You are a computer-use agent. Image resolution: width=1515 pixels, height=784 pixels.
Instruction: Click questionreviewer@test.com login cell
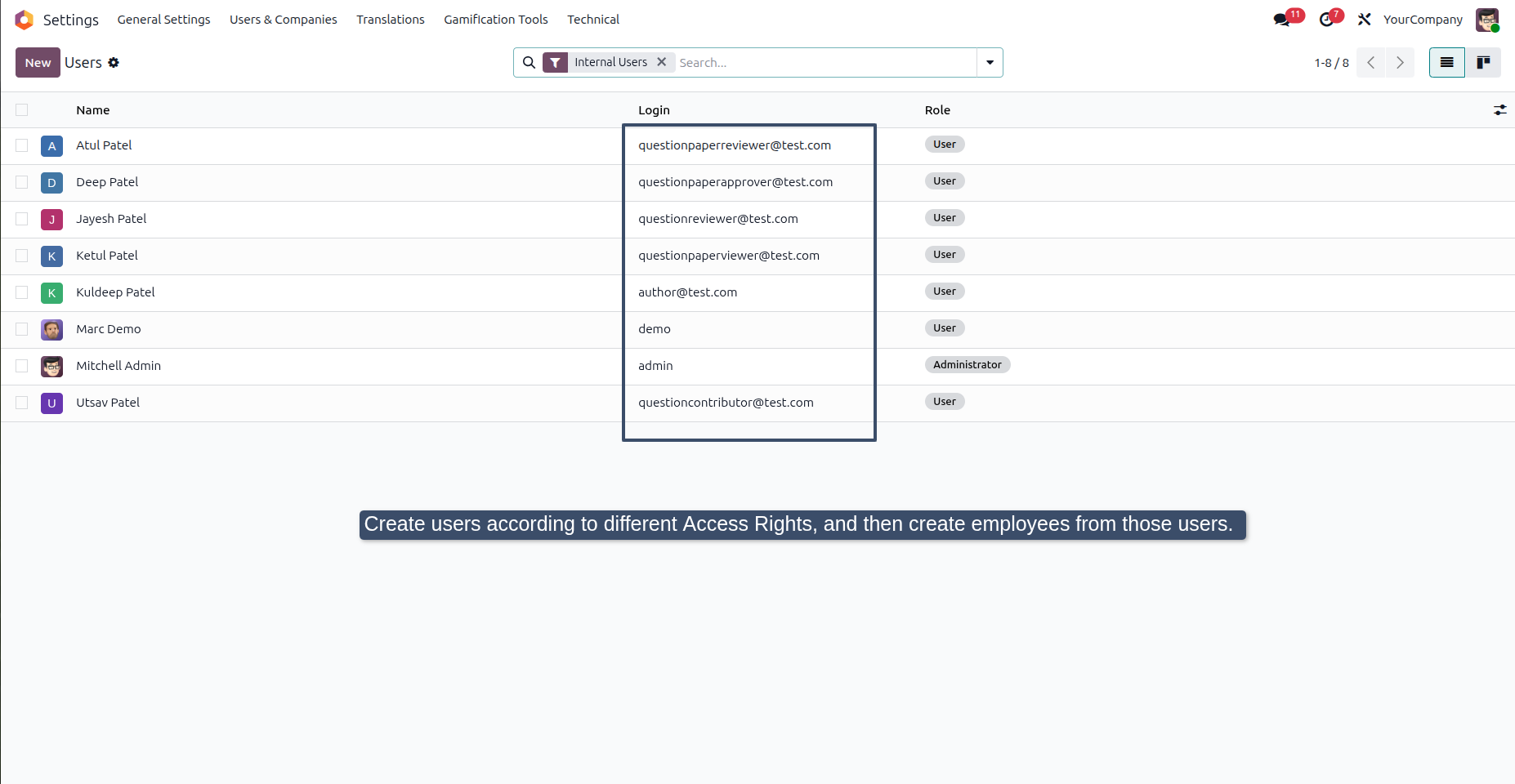tap(718, 219)
